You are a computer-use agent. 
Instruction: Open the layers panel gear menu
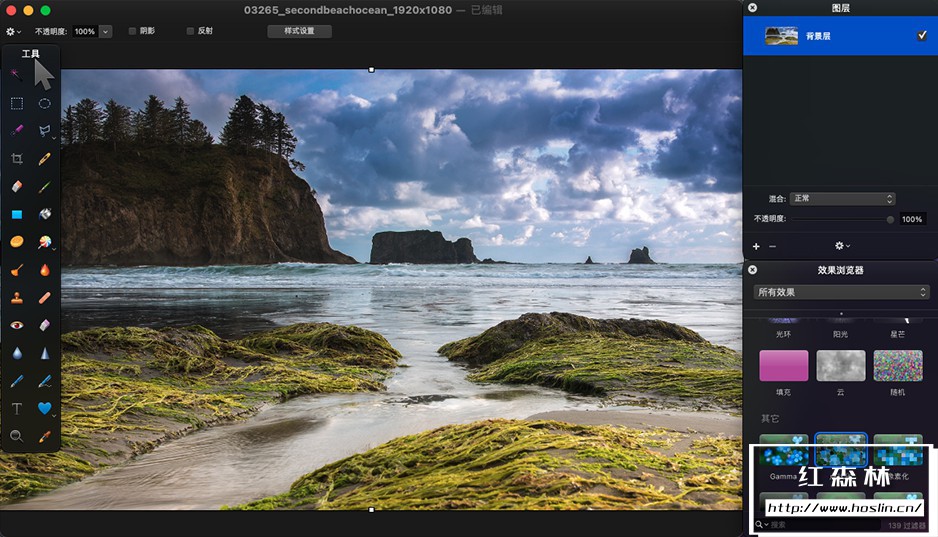click(842, 246)
